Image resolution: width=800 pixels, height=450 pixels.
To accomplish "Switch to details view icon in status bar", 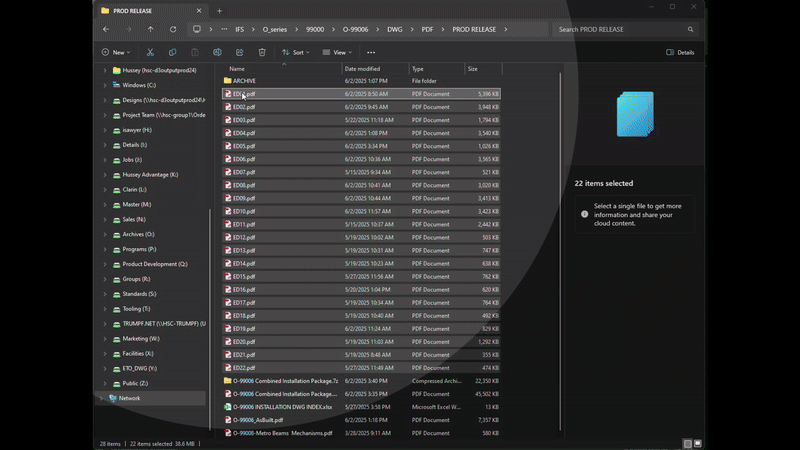I will pyautogui.click(x=687, y=443).
